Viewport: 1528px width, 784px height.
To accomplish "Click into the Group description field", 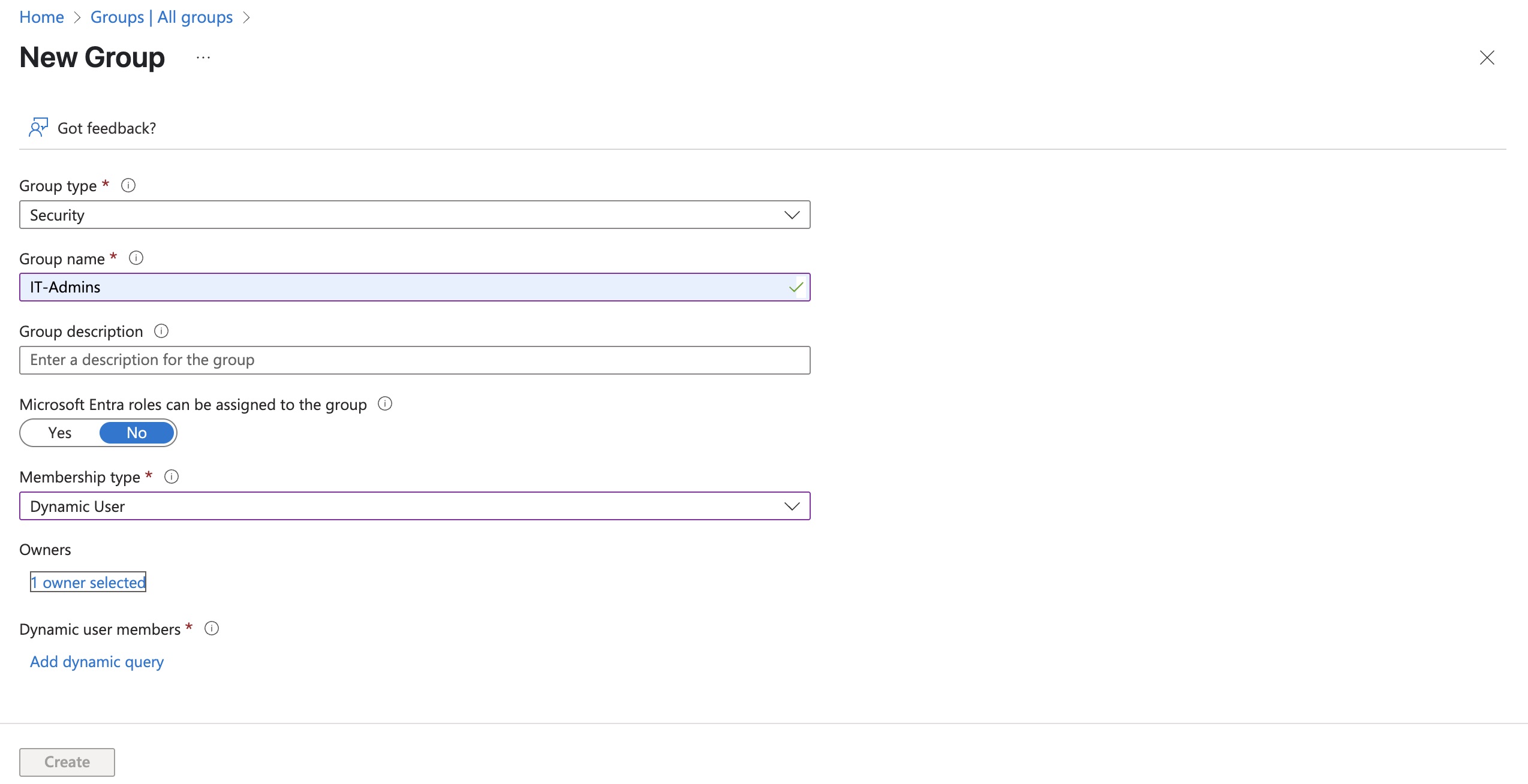I will (414, 360).
